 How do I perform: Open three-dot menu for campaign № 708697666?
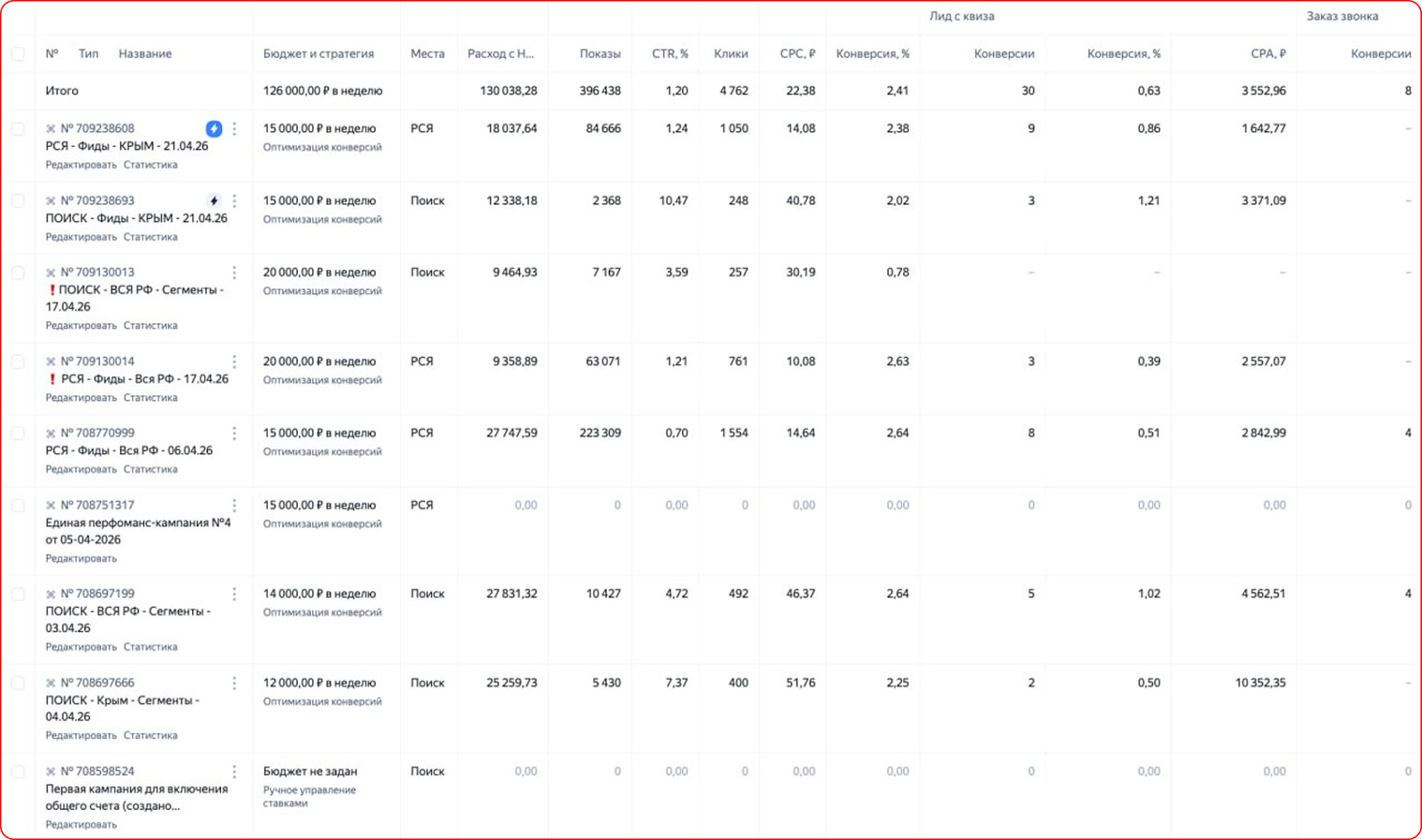(x=234, y=684)
